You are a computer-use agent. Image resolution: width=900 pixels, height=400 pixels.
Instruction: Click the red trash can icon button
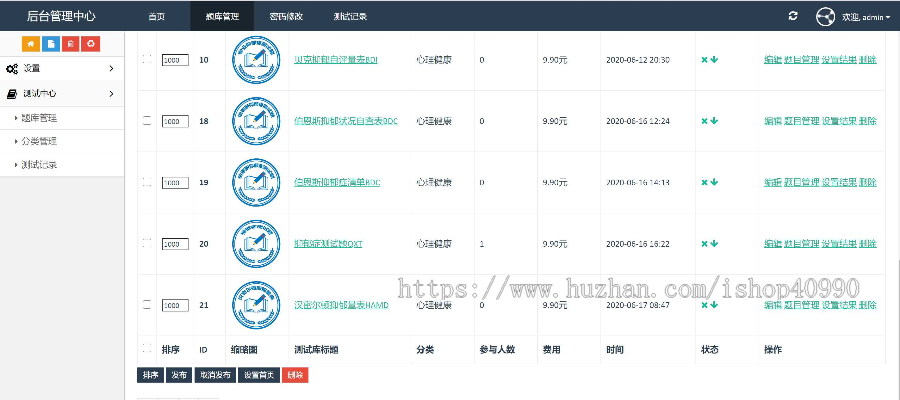(71, 44)
